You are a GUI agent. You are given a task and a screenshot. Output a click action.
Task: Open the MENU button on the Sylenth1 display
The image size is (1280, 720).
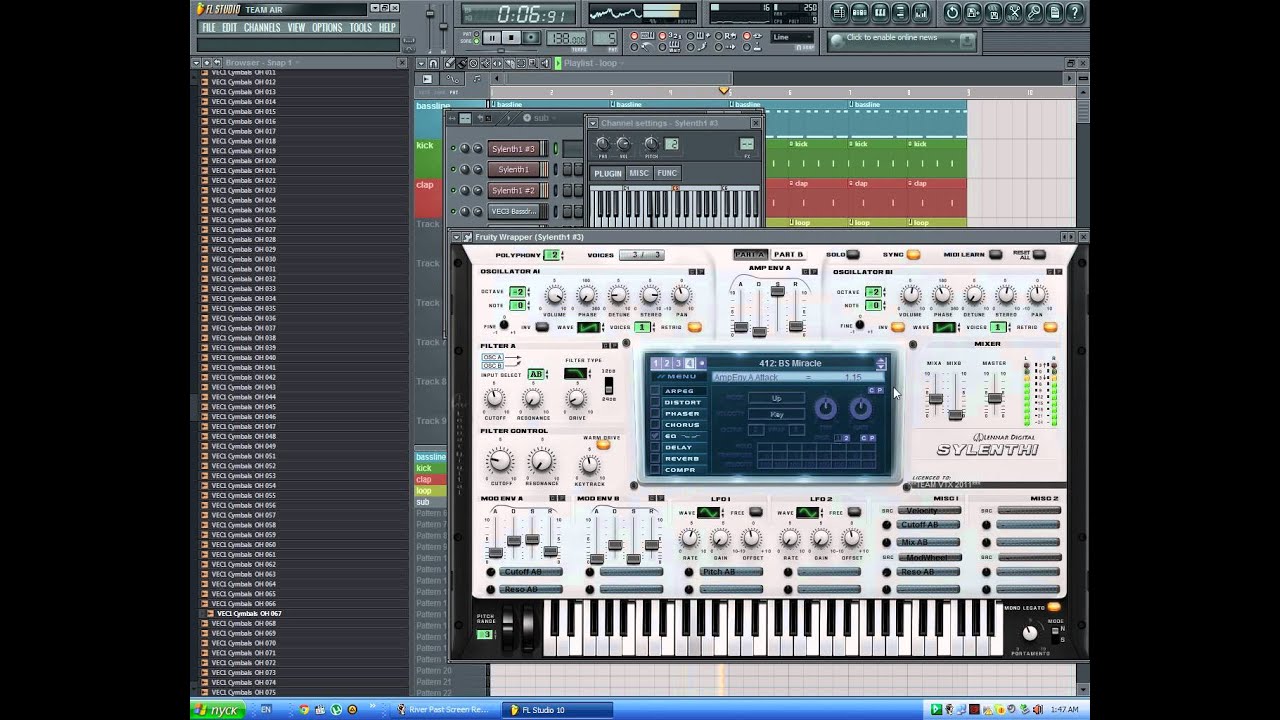click(x=678, y=377)
